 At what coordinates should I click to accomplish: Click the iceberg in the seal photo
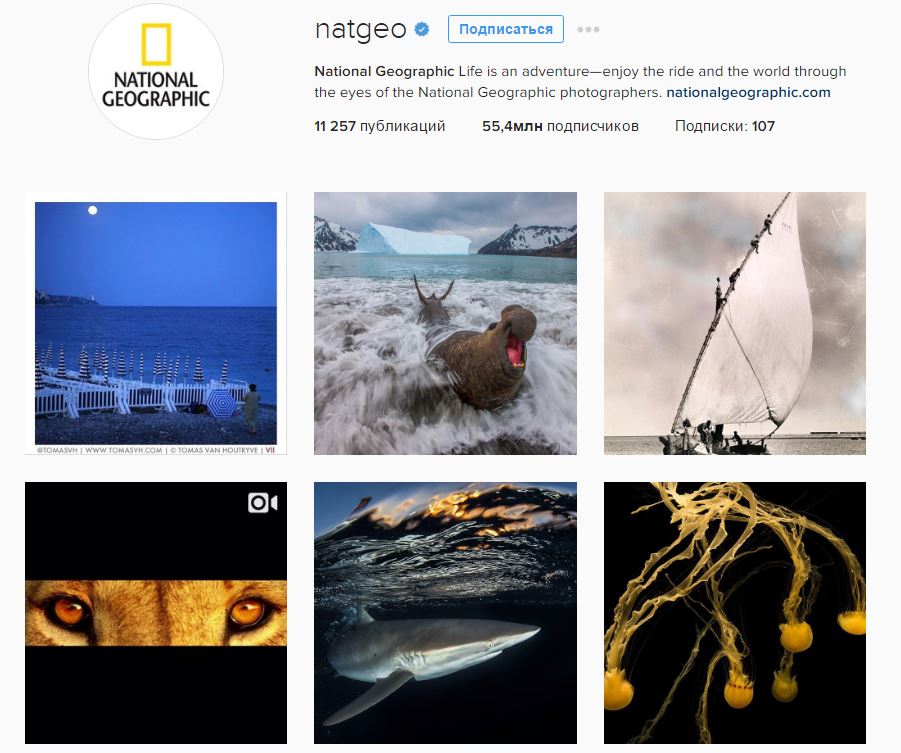click(x=413, y=239)
